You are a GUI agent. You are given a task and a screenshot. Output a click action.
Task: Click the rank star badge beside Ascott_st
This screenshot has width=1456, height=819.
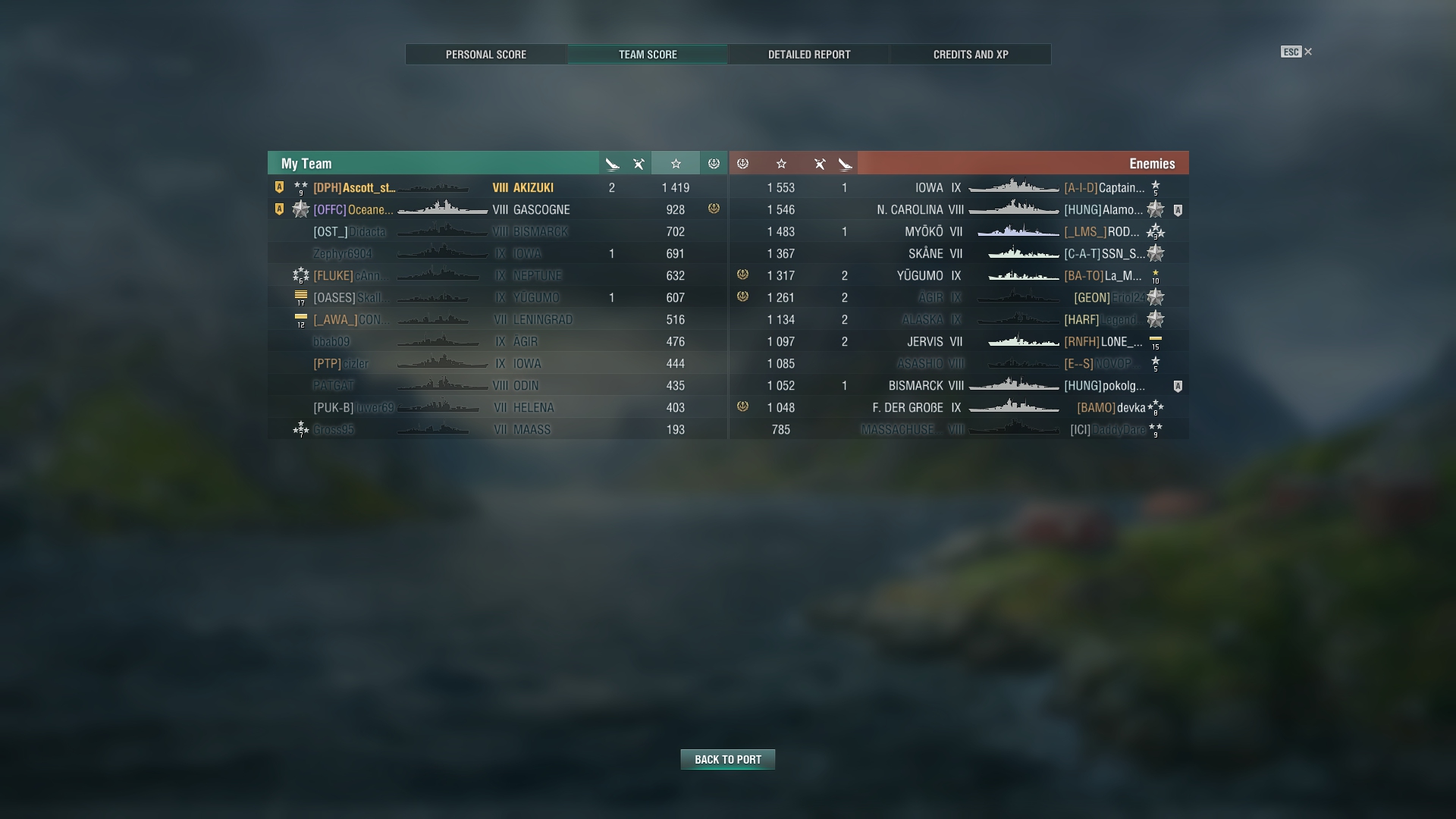[301, 187]
